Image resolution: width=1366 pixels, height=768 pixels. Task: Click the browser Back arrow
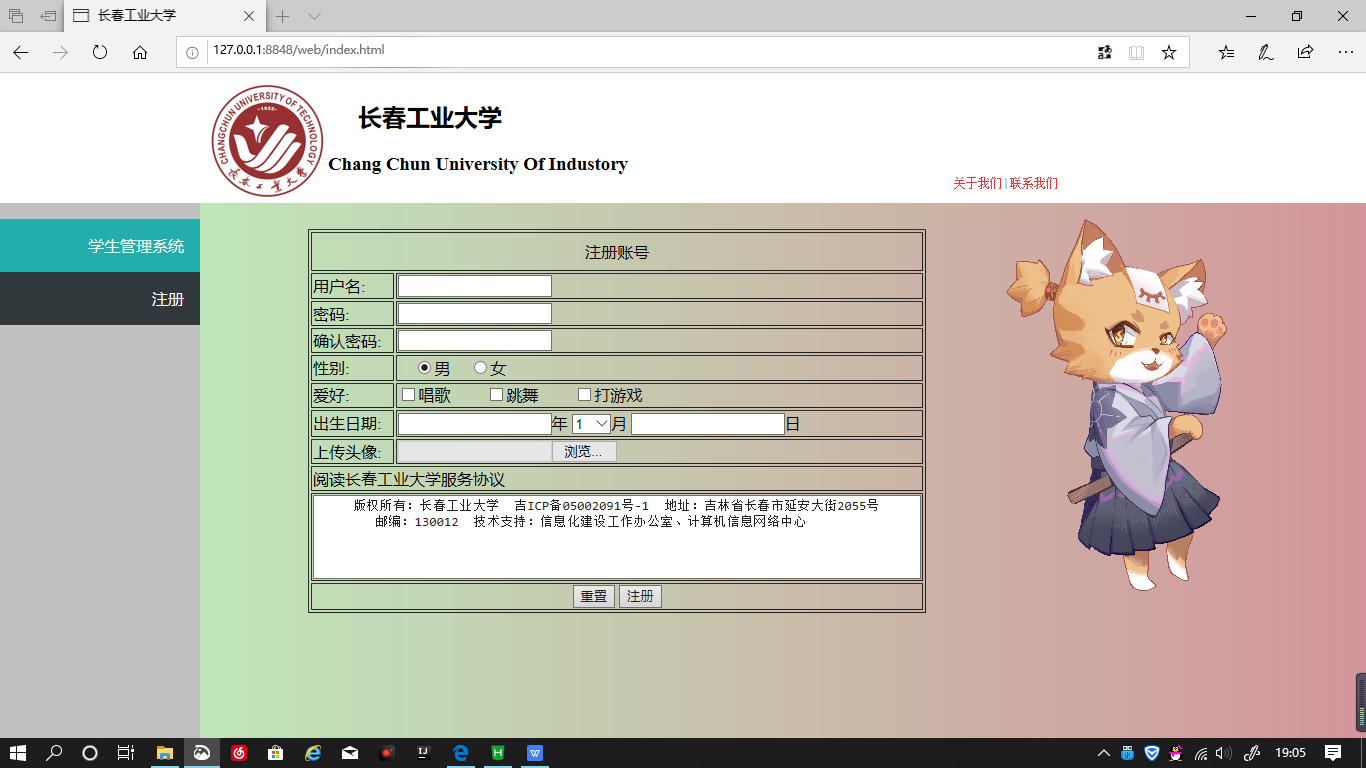tap(21, 52)
